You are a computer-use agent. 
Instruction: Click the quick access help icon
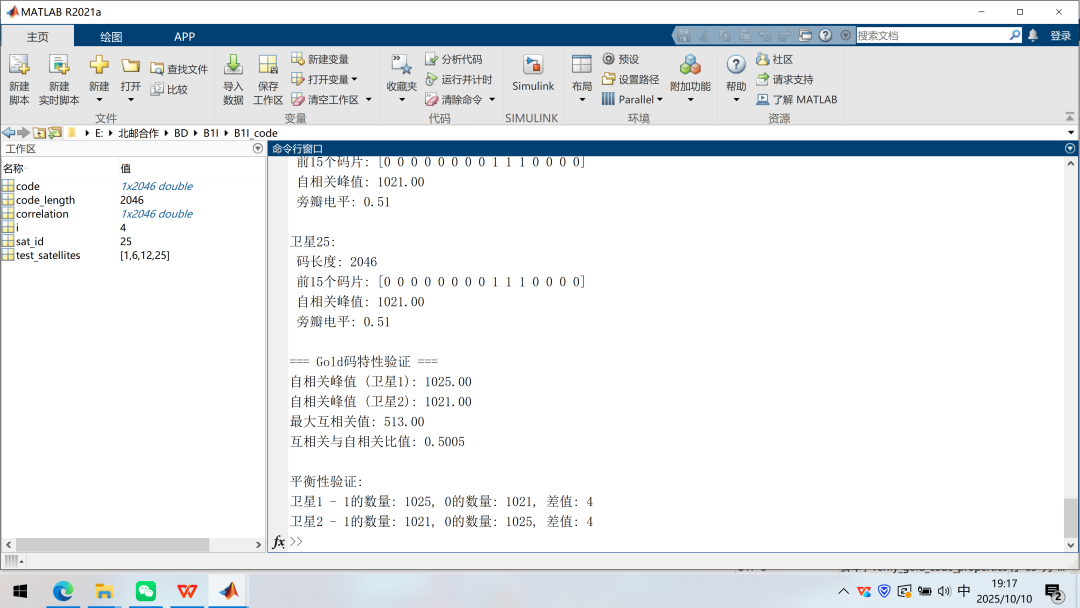coord(825,35)
